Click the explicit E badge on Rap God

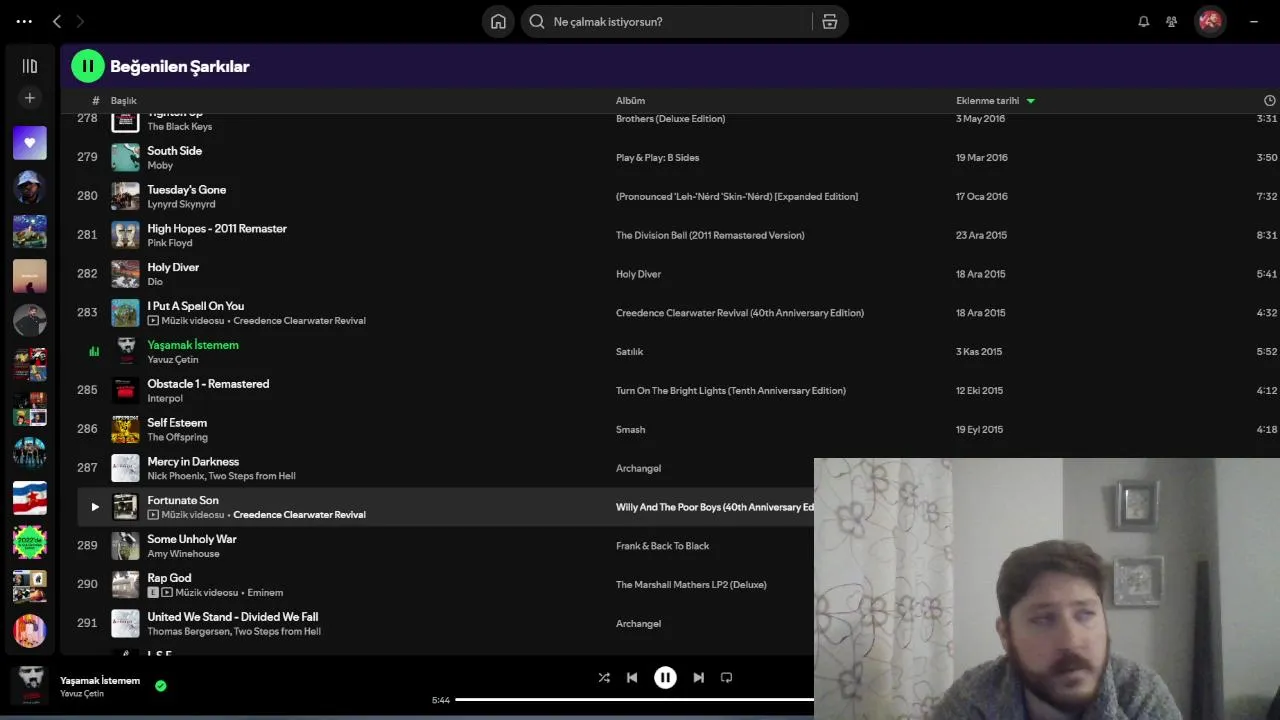pos(153,593)
